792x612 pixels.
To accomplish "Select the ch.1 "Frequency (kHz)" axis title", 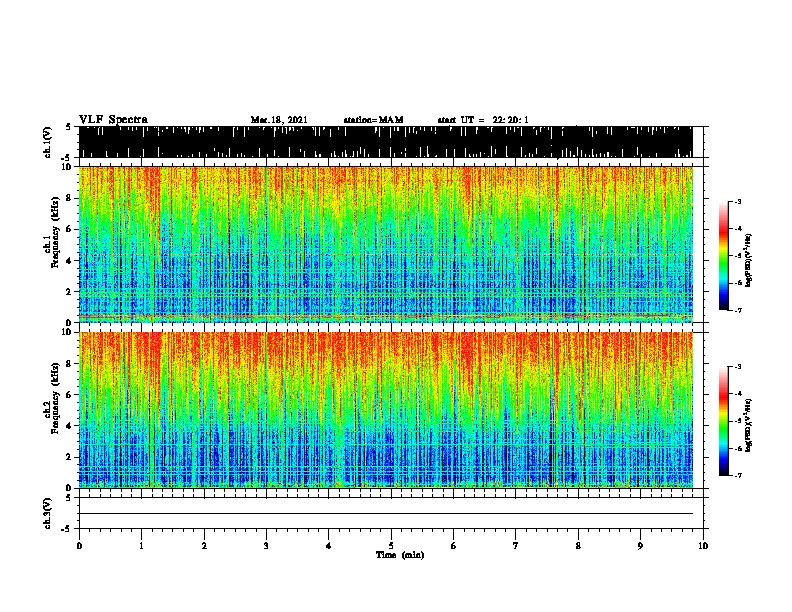I will pos(55,233).
